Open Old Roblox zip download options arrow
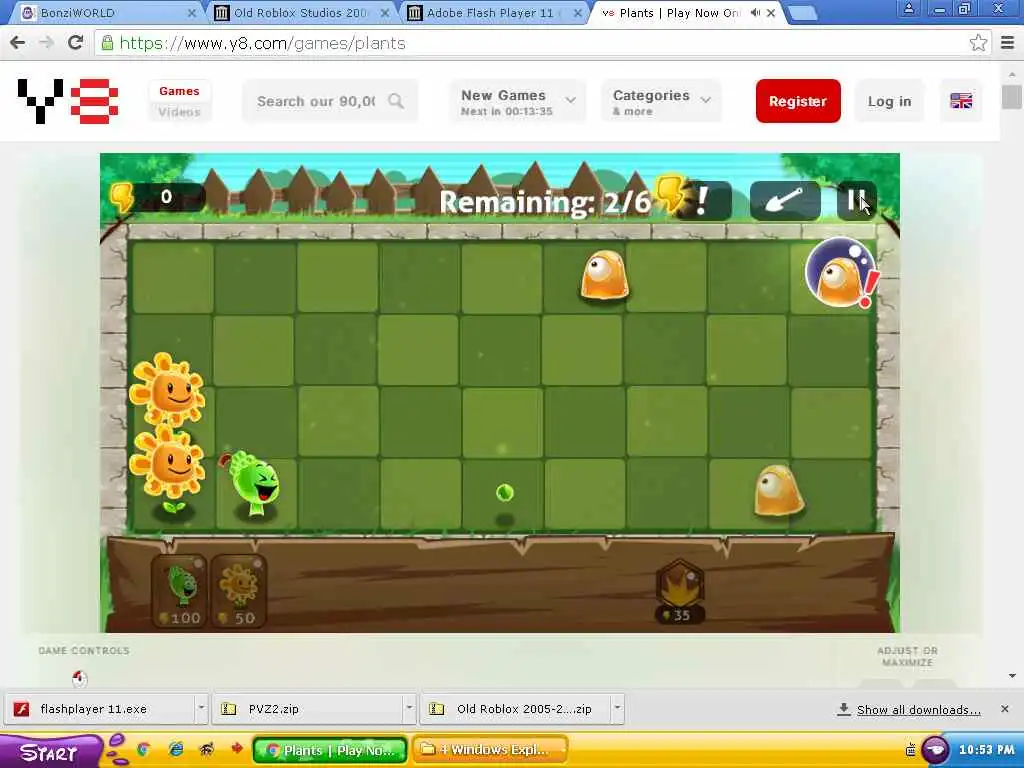 [617, 709]
